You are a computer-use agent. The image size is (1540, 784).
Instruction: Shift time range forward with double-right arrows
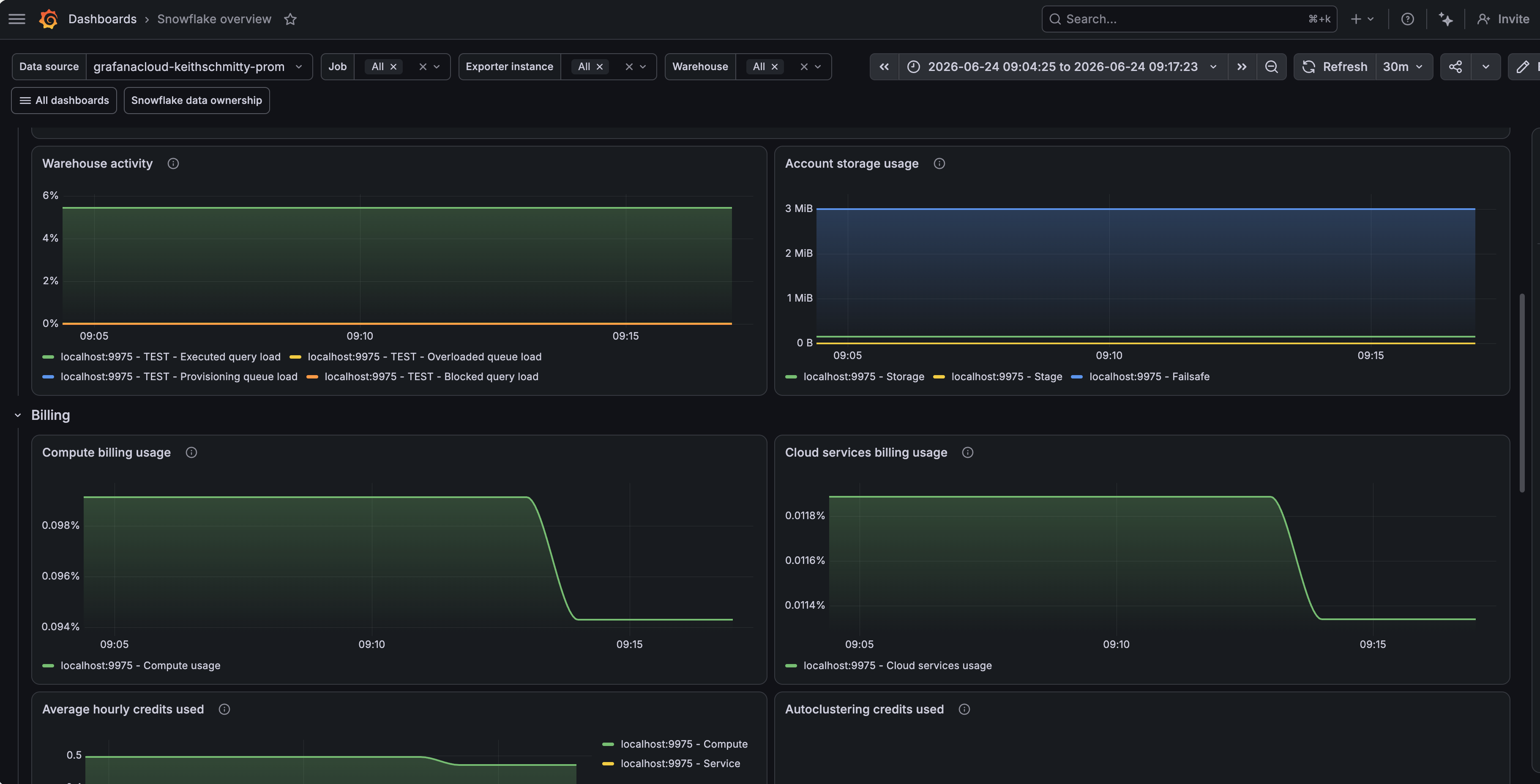(x=1242, y=66)
